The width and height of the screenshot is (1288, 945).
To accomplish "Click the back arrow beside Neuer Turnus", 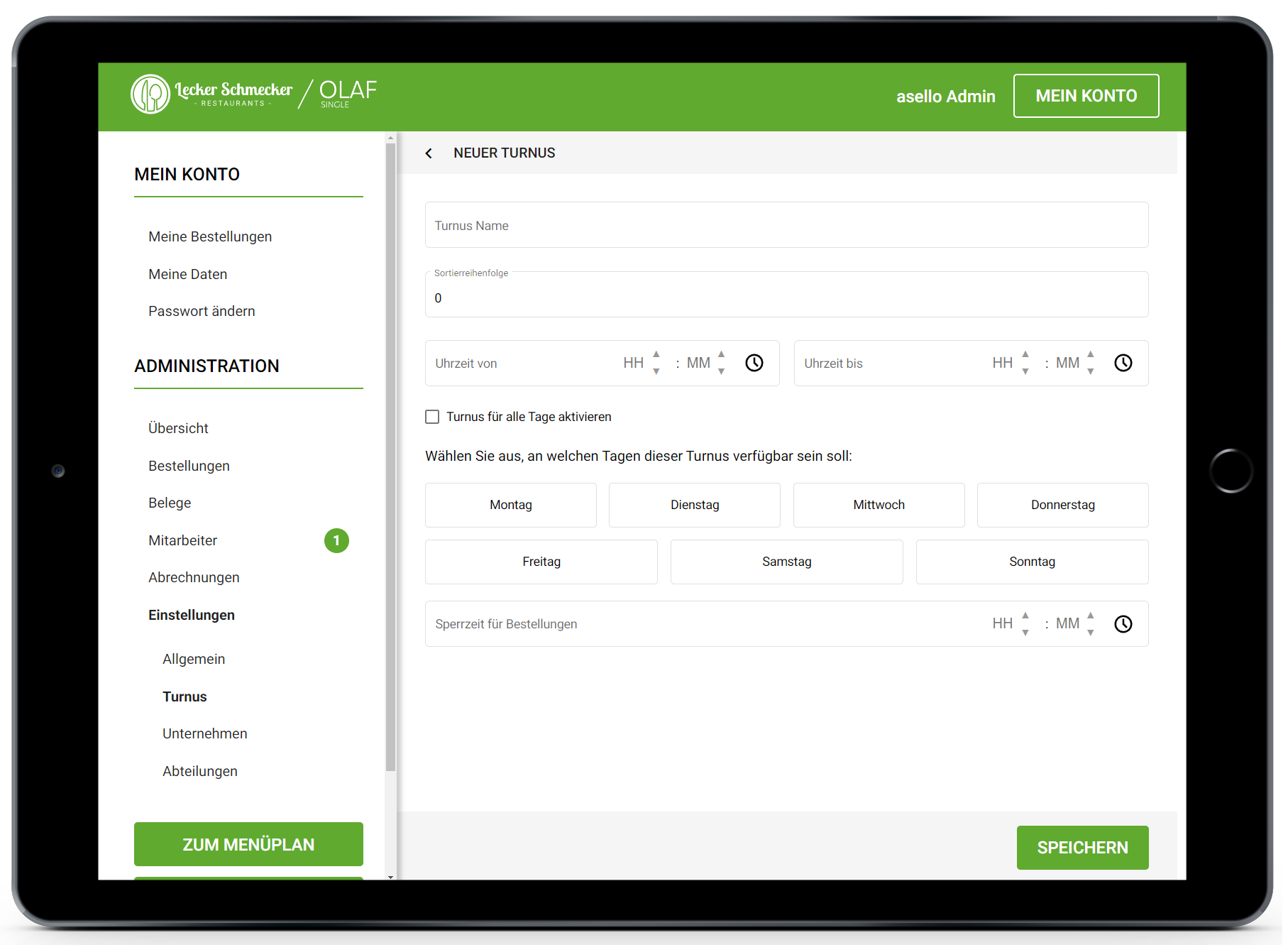I will (429, 153).
